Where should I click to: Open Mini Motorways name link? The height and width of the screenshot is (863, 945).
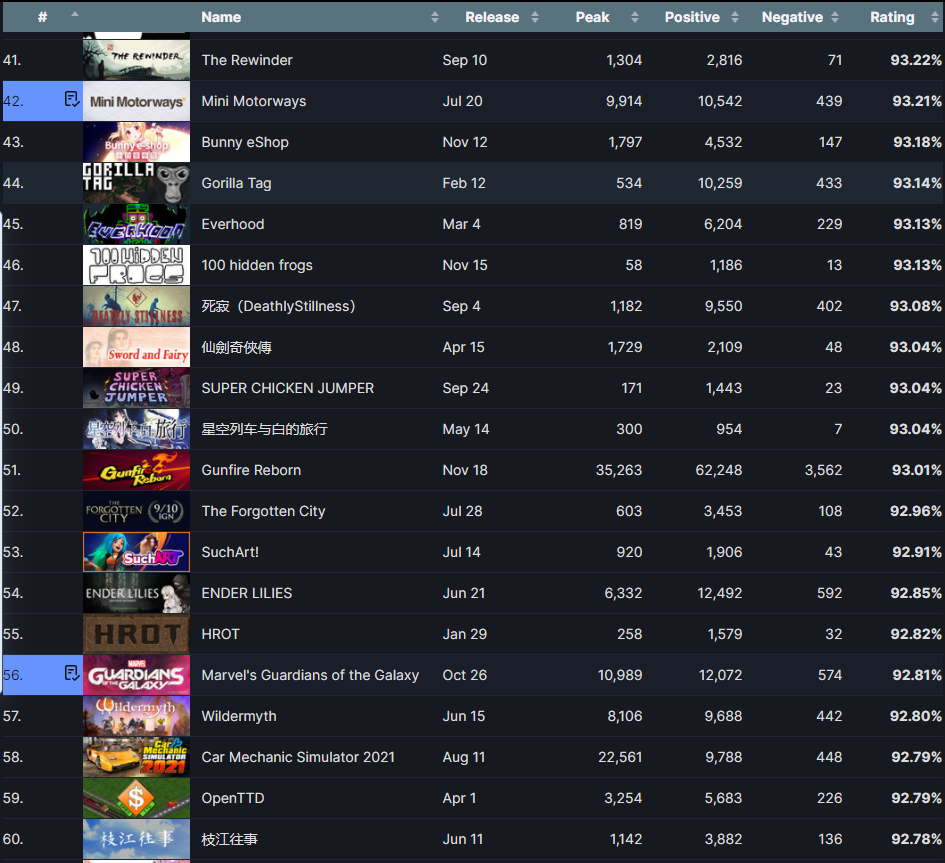(x=254, y=101)
